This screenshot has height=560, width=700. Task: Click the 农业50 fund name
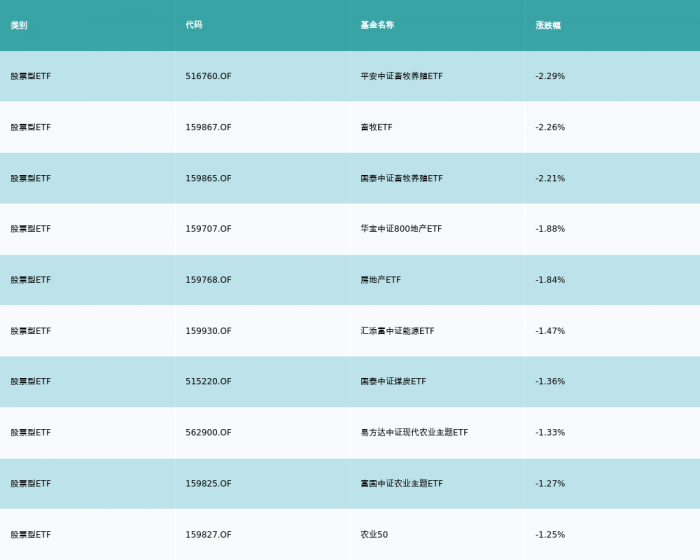(x=374, y=535)
